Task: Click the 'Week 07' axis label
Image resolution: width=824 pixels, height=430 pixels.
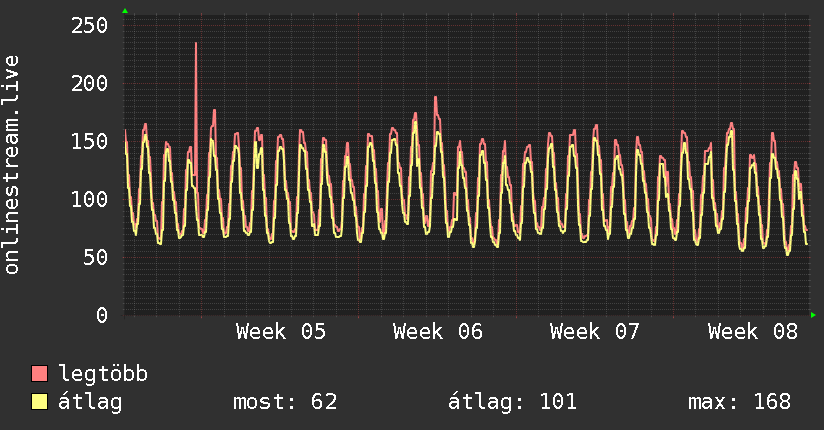Action: [x=595, y=332]
